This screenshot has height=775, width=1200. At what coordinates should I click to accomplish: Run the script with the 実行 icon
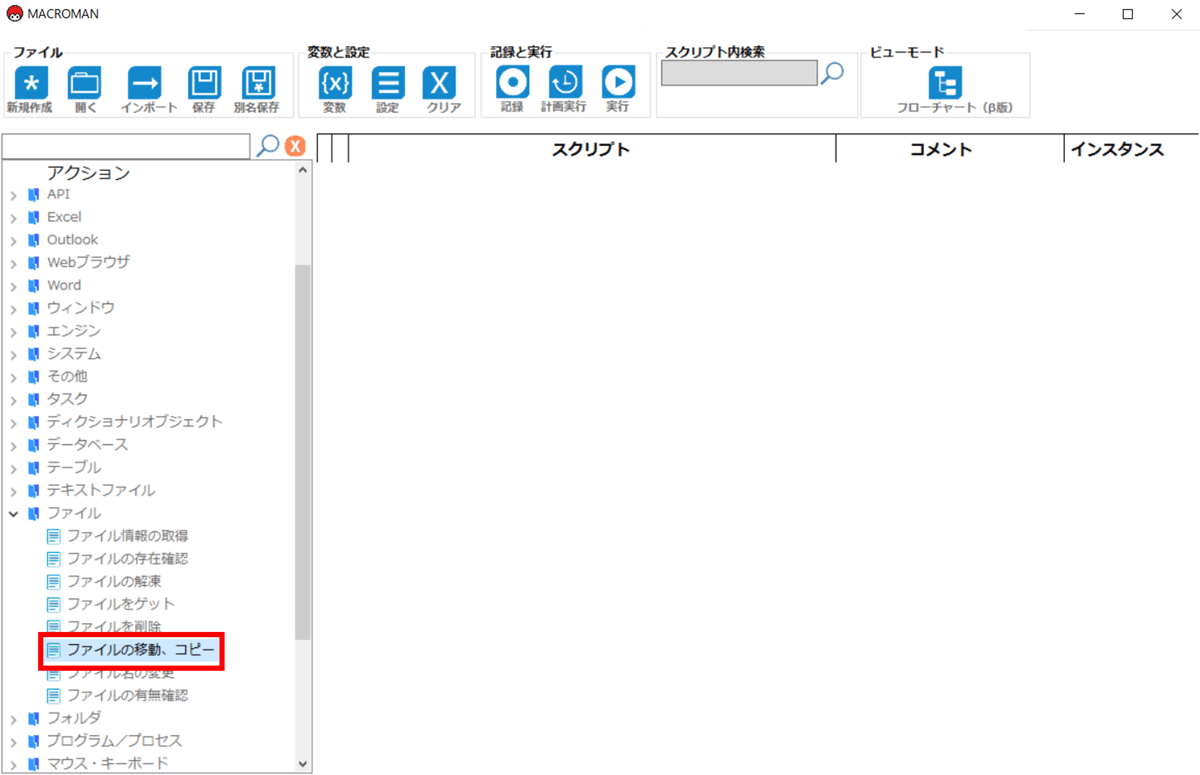click(x=618, y=82)
